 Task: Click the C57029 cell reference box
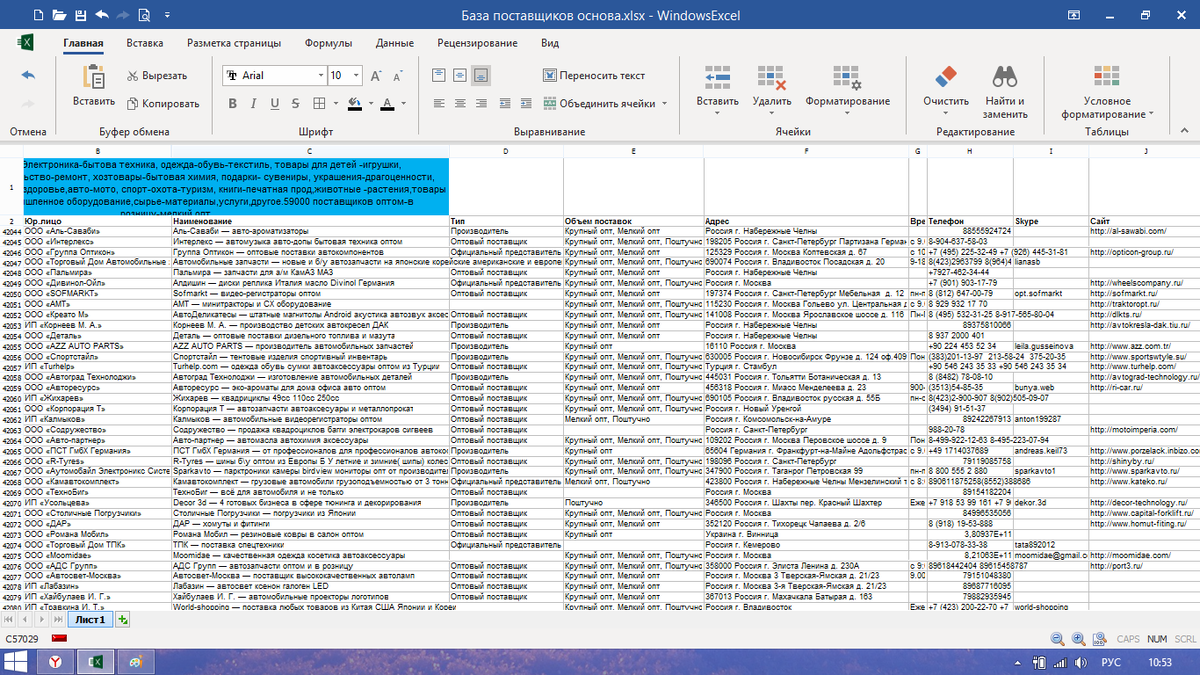(x=22, y=638)
